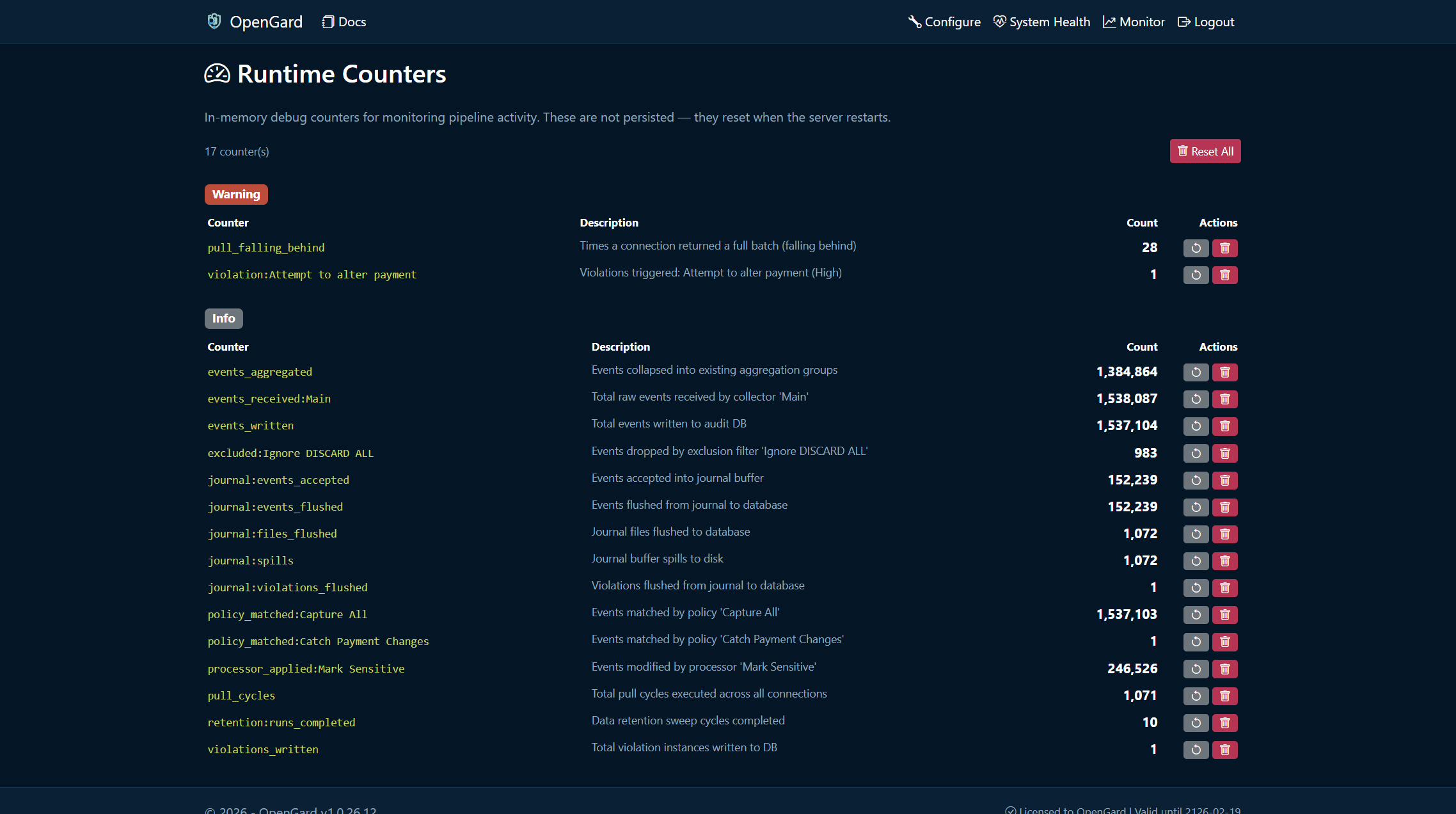
Task: Reset the retention:runs_completed counter
Action: pyautogui.click(x=1196, y=722)
